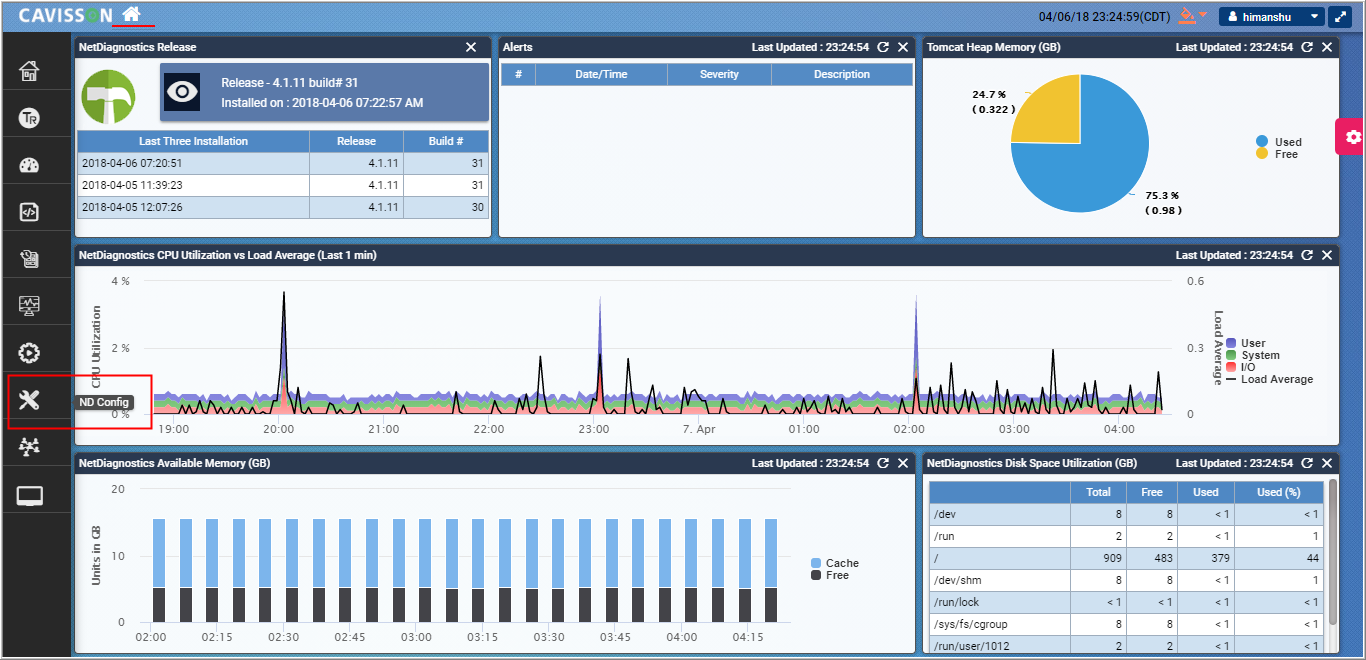Toggle the User series in the CPU legend
This screenshot has width=1366, height=660.
(1245, 343)
